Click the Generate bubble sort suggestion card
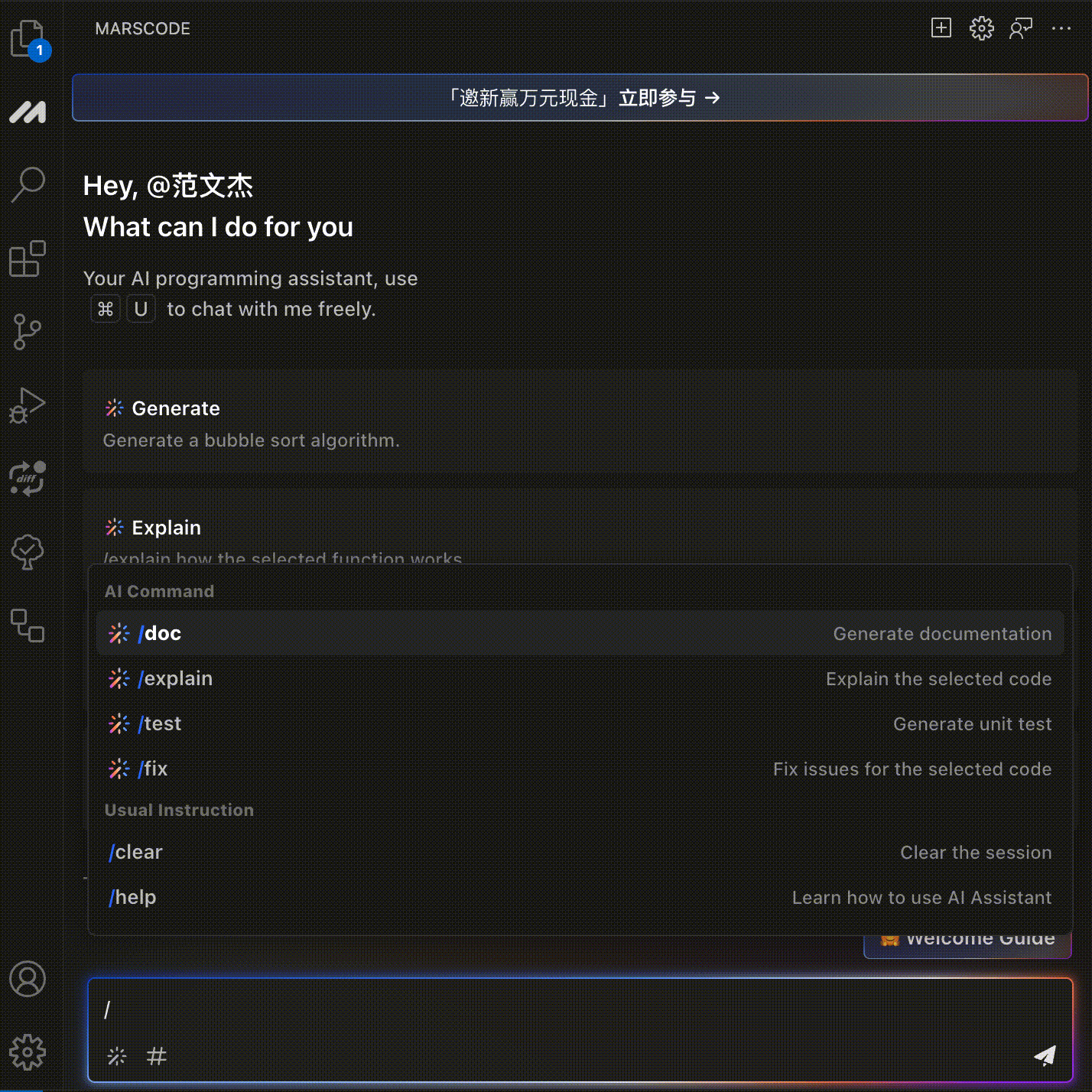Viewport: 1092px width, 1092px height. (x=580, y=423)
